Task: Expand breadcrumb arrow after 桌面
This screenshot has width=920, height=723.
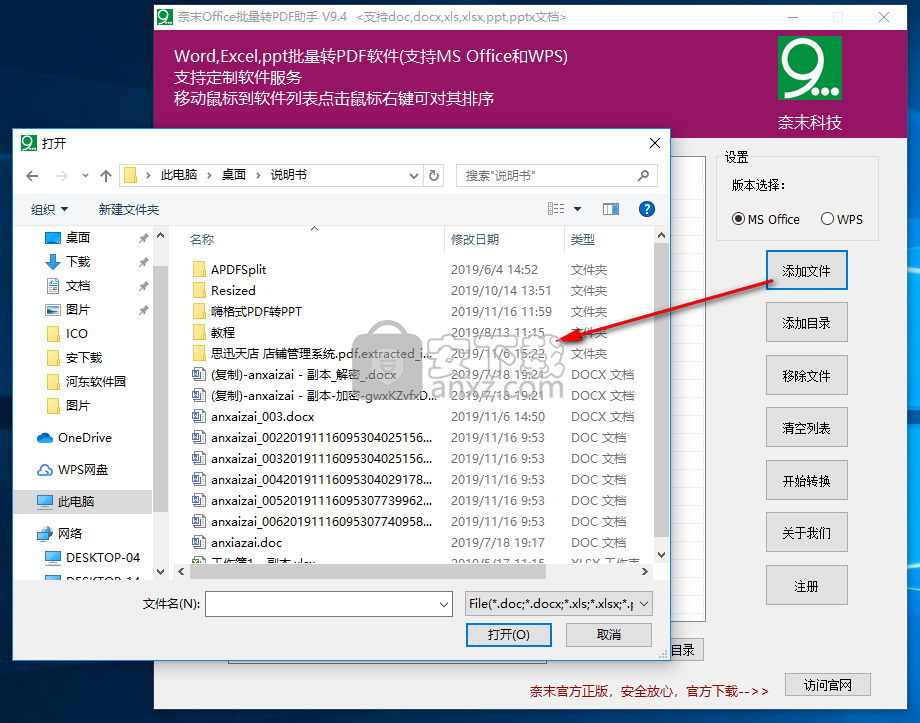Action: (258, 175)
